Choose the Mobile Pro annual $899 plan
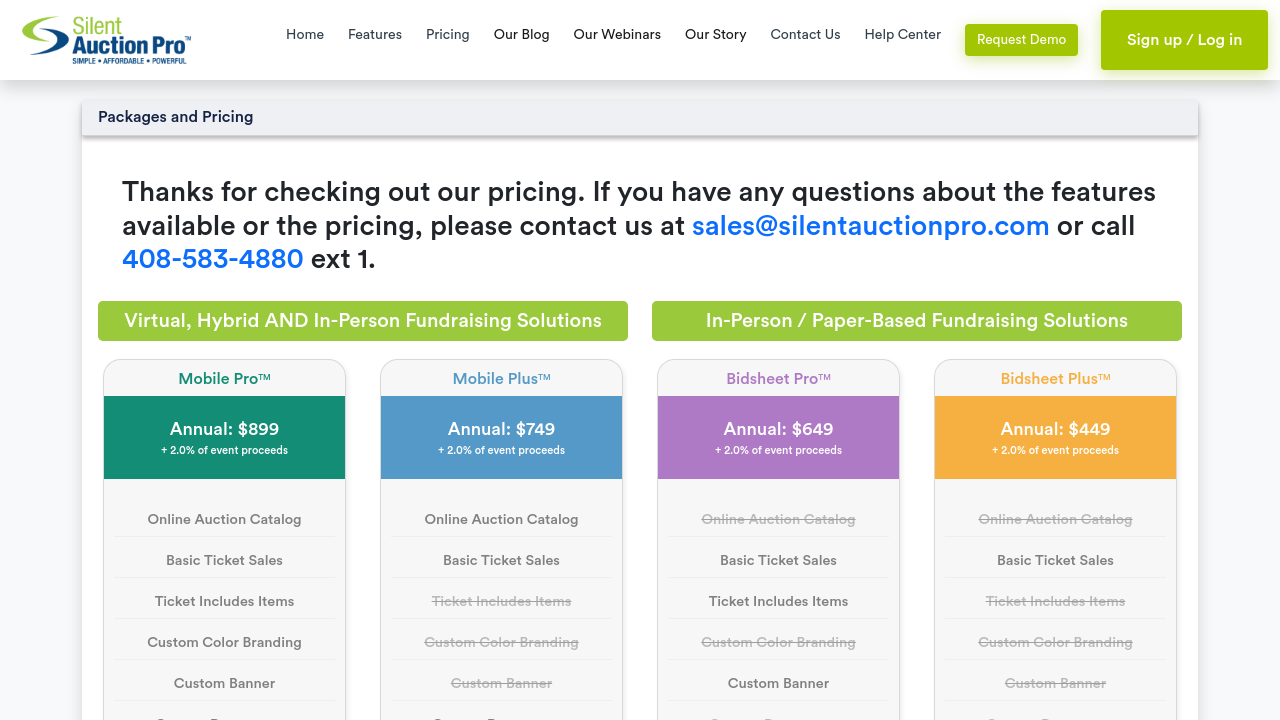Screen dimensions: 1280x720 pos(224,437)
